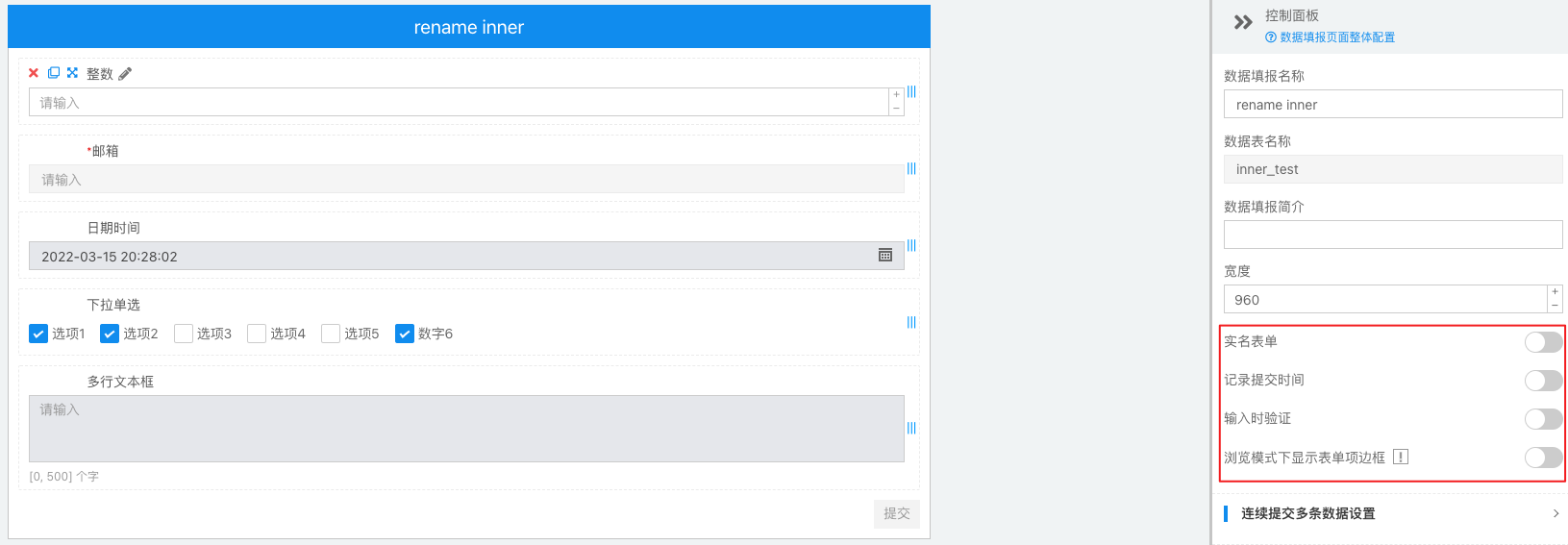Focus the 数据填报简介 text field

click(x=1393, y=235)
